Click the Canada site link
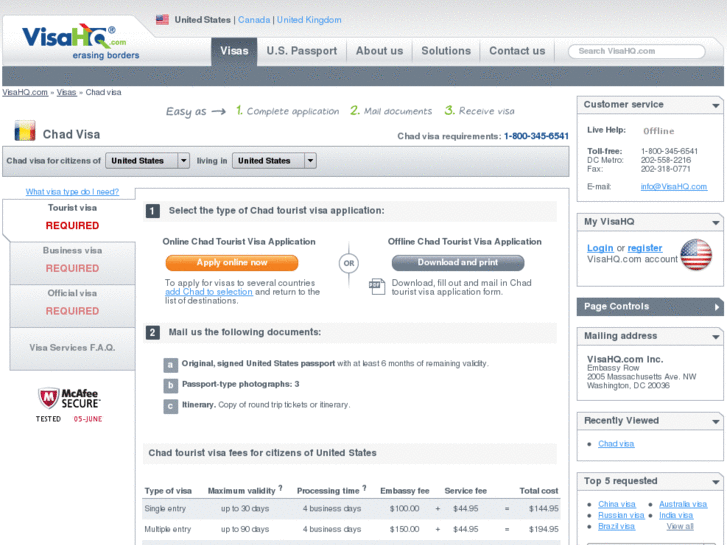Viewport: 727px width, 545px height. click(254, 20)
